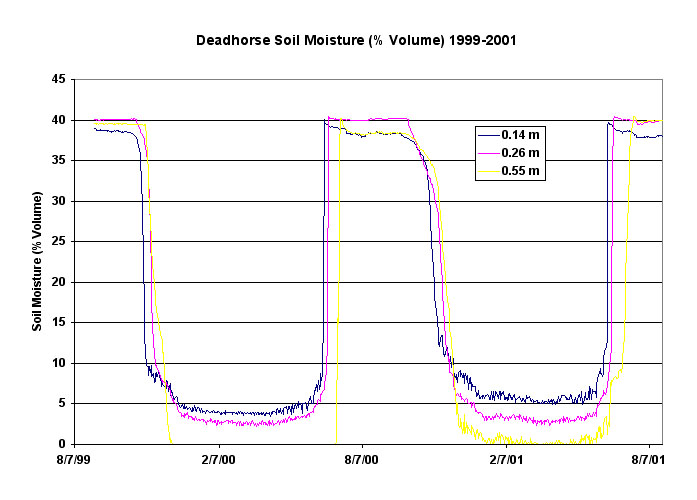The height and width of the screenshot is (500, 697).
Task: Click the 45 value on the y-axis
Action: [60, 80]
